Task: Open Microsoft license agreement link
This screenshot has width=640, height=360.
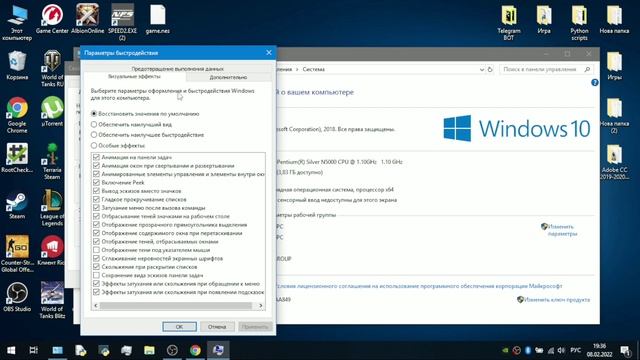Action: (x=419, y=286)
